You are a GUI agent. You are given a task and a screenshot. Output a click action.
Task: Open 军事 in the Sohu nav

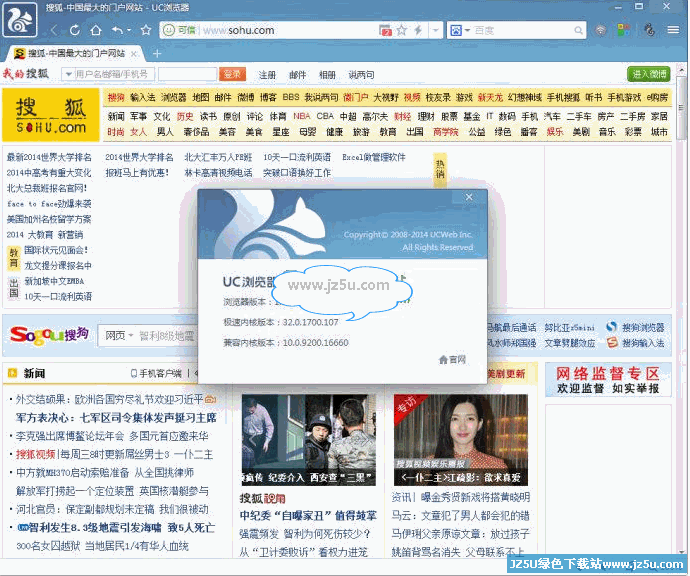tap(138, 116)
